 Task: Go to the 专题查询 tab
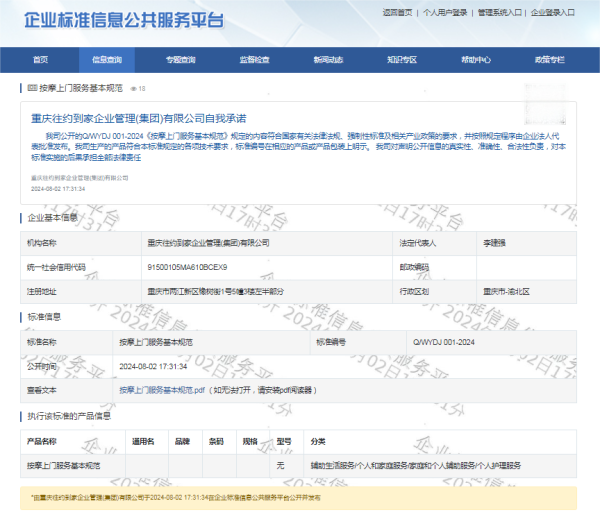(180, 60)
